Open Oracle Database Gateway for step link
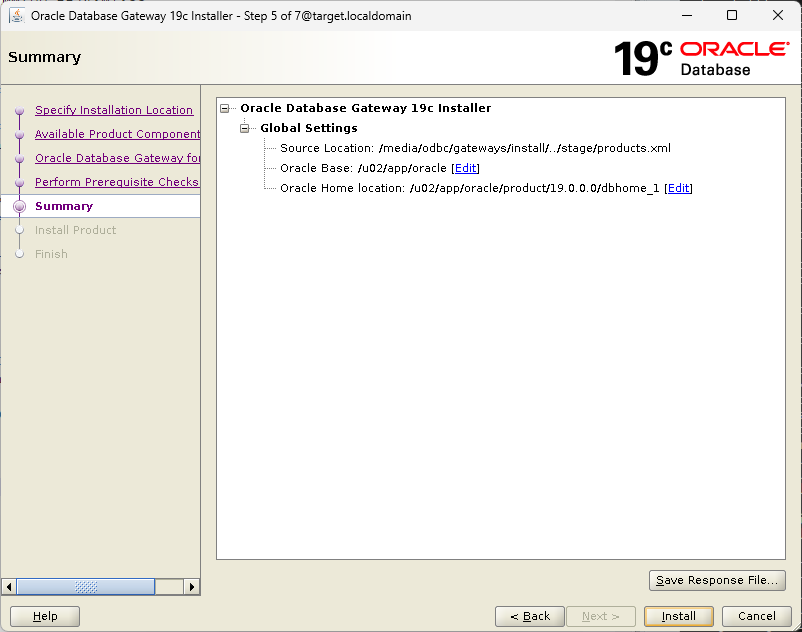 [x=118, y=158]
